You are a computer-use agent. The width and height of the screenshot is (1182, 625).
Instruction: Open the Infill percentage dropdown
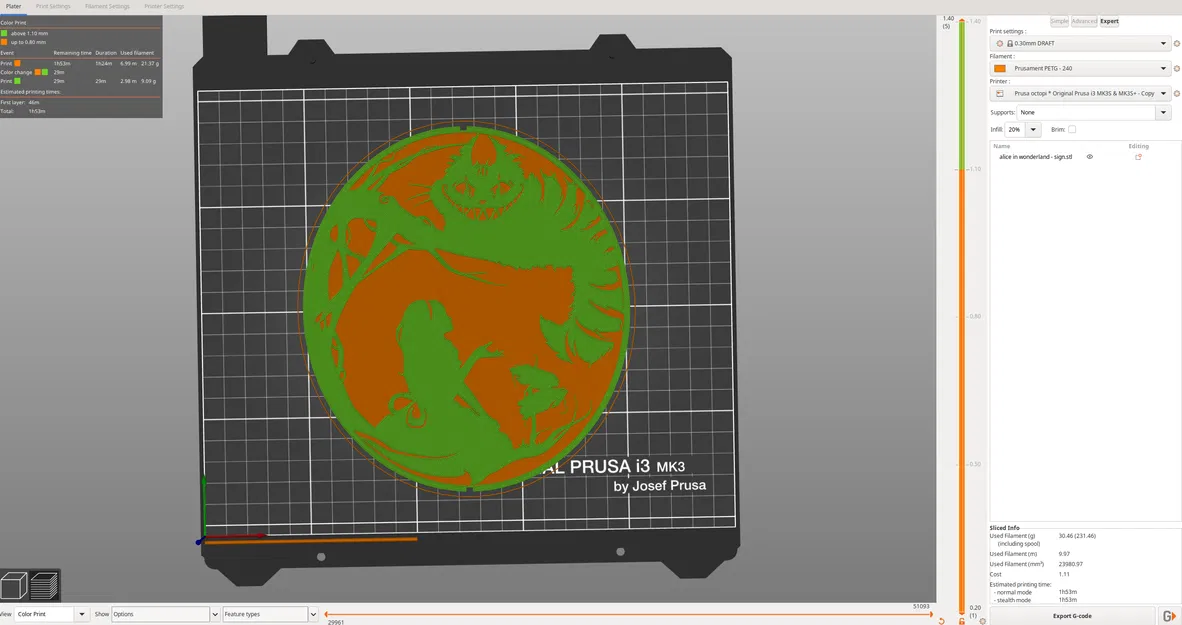coord(1033,130)
